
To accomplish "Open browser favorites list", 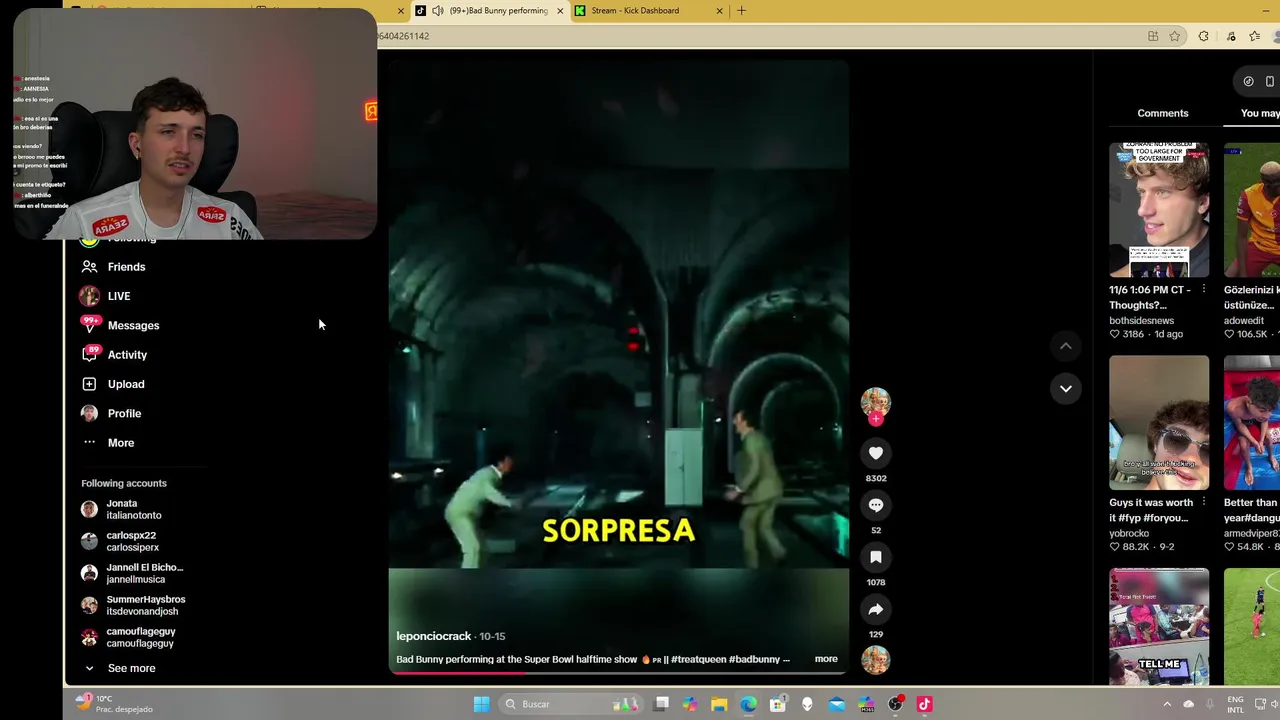I will pyautogui.click(x=1255, y=36).
